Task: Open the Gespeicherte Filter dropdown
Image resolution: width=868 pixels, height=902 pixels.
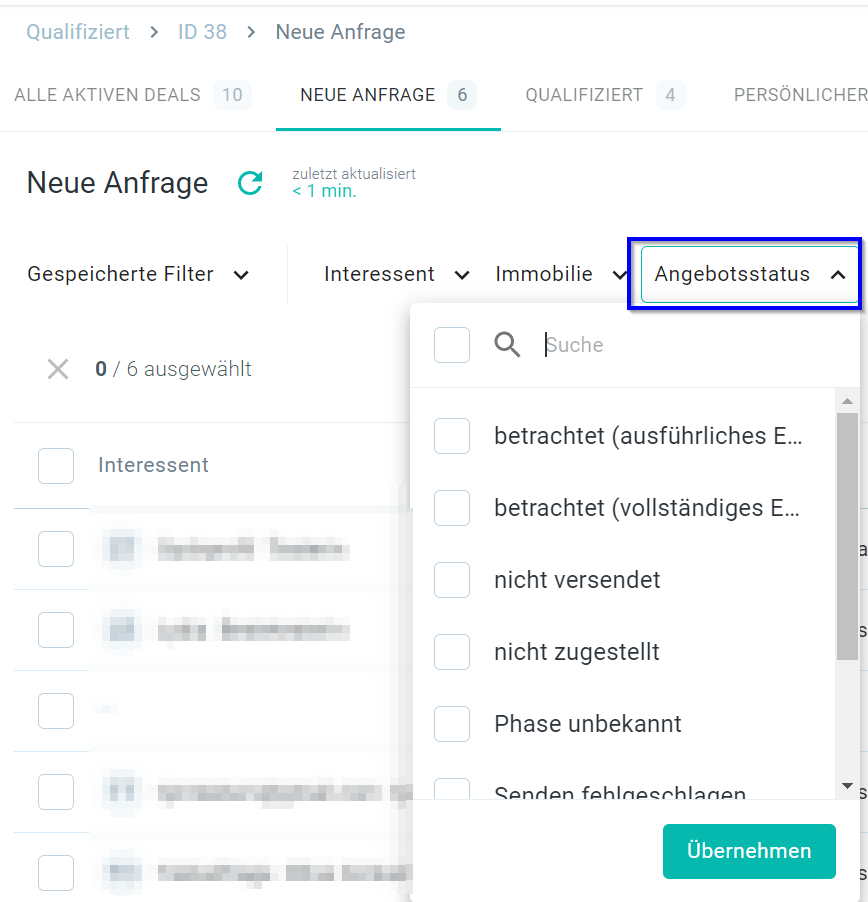Action: pyautogui.click(x=138, y=274)
